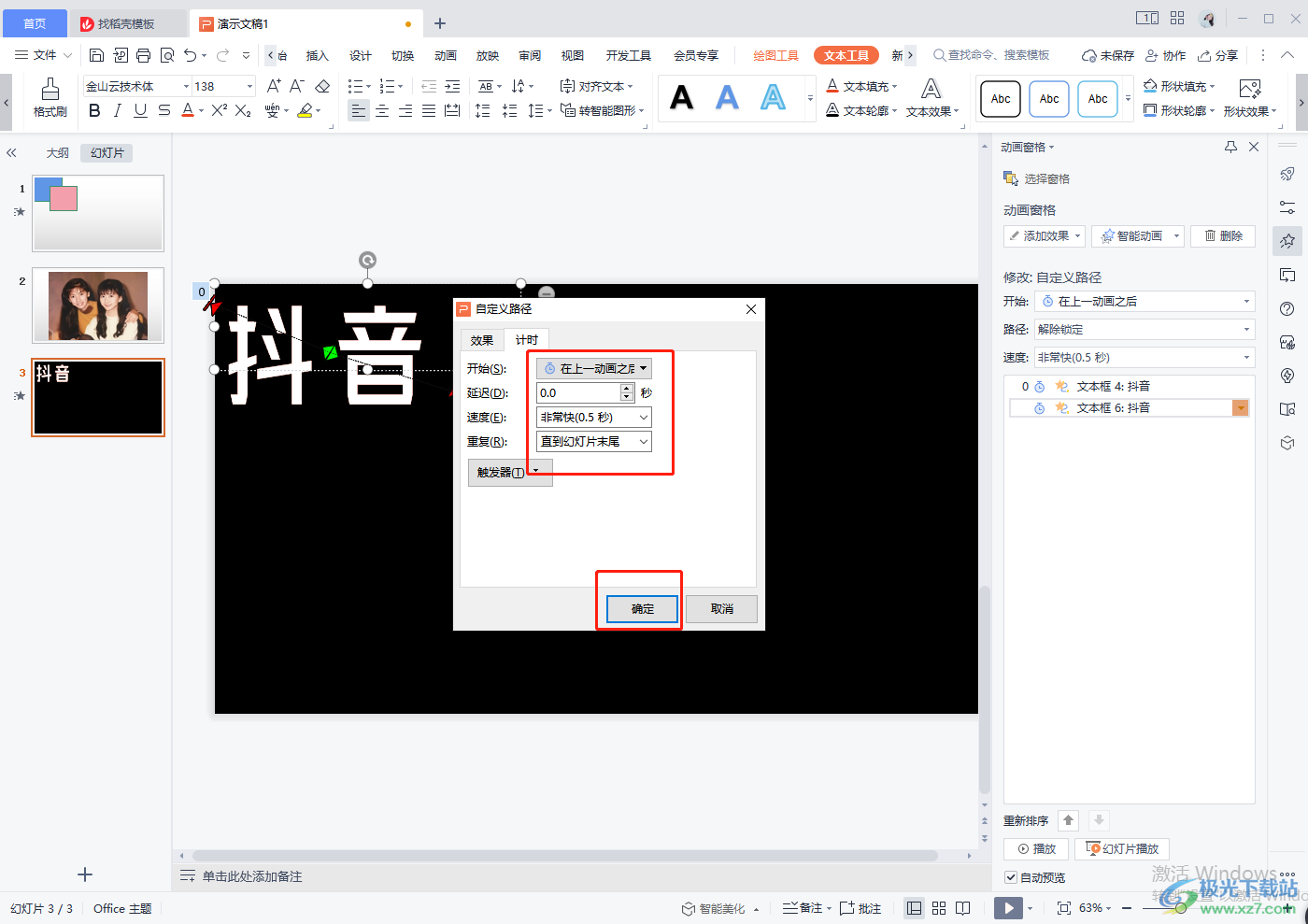Start slideshow from status bar play button

[x=1008, y=908]
